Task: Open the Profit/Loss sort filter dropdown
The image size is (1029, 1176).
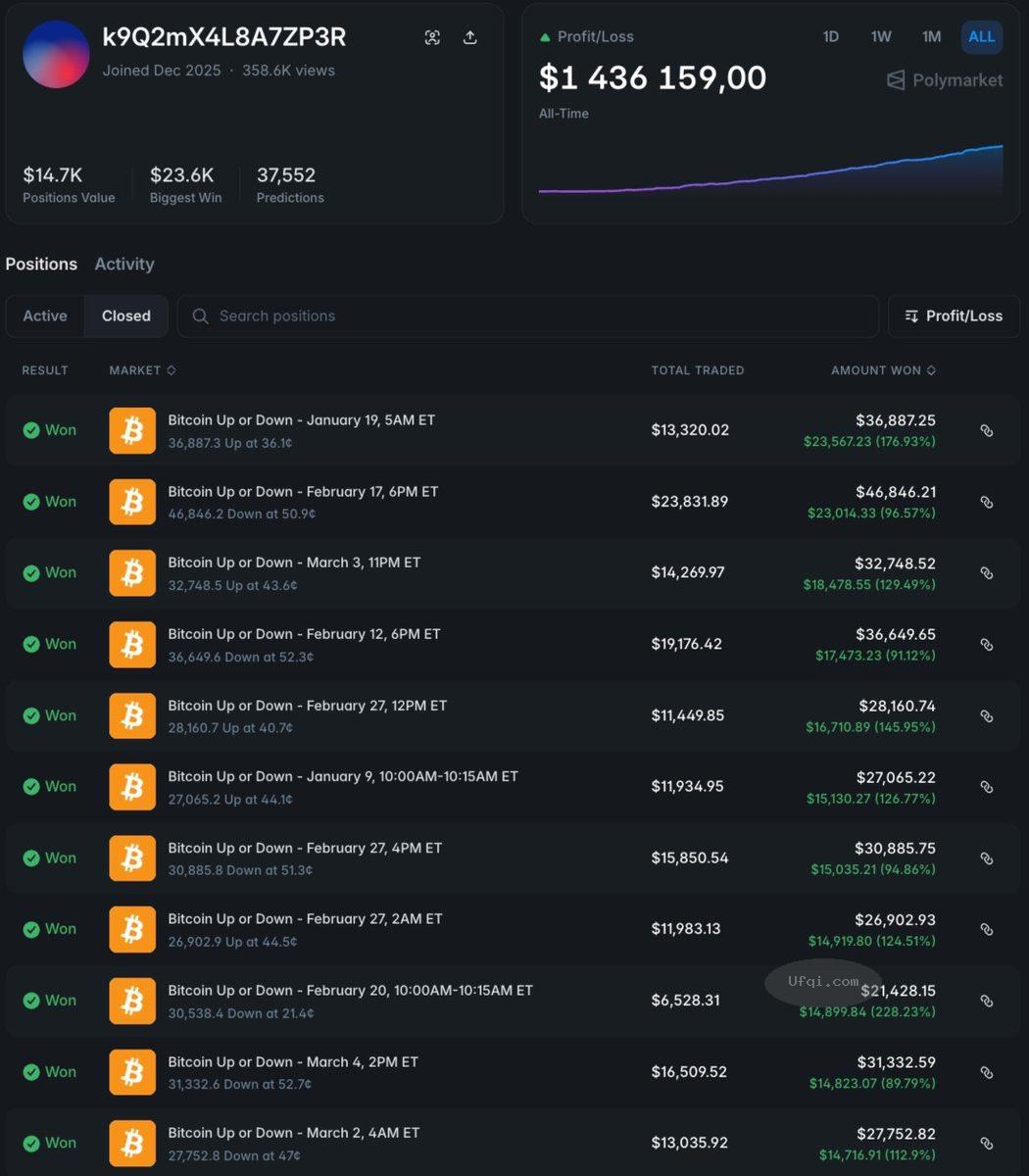Action: coord(953,316)
